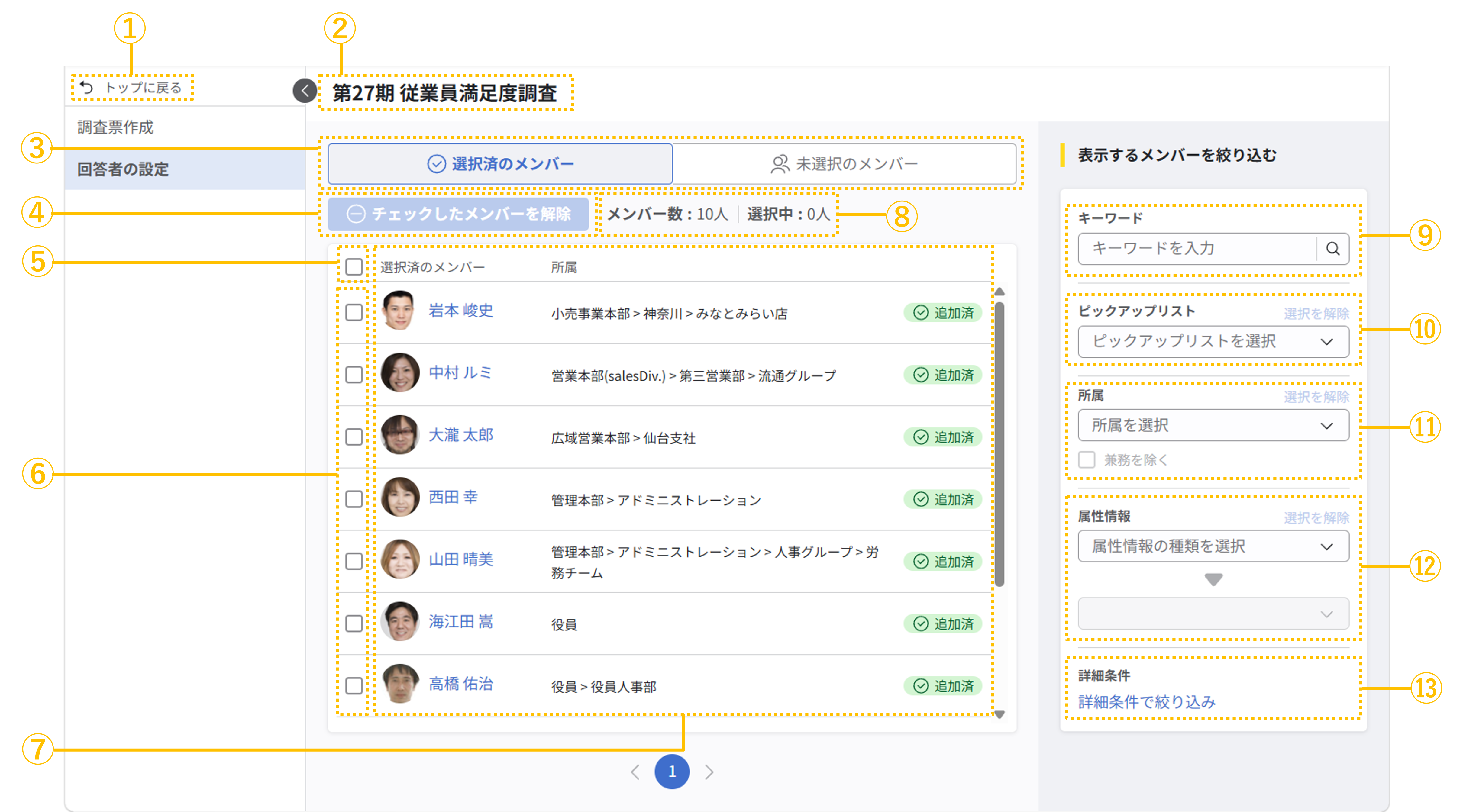The height and width of the screenshot is (812, 1463).
Task: Check the box for 西田 幸
Action: pos(354,499)
